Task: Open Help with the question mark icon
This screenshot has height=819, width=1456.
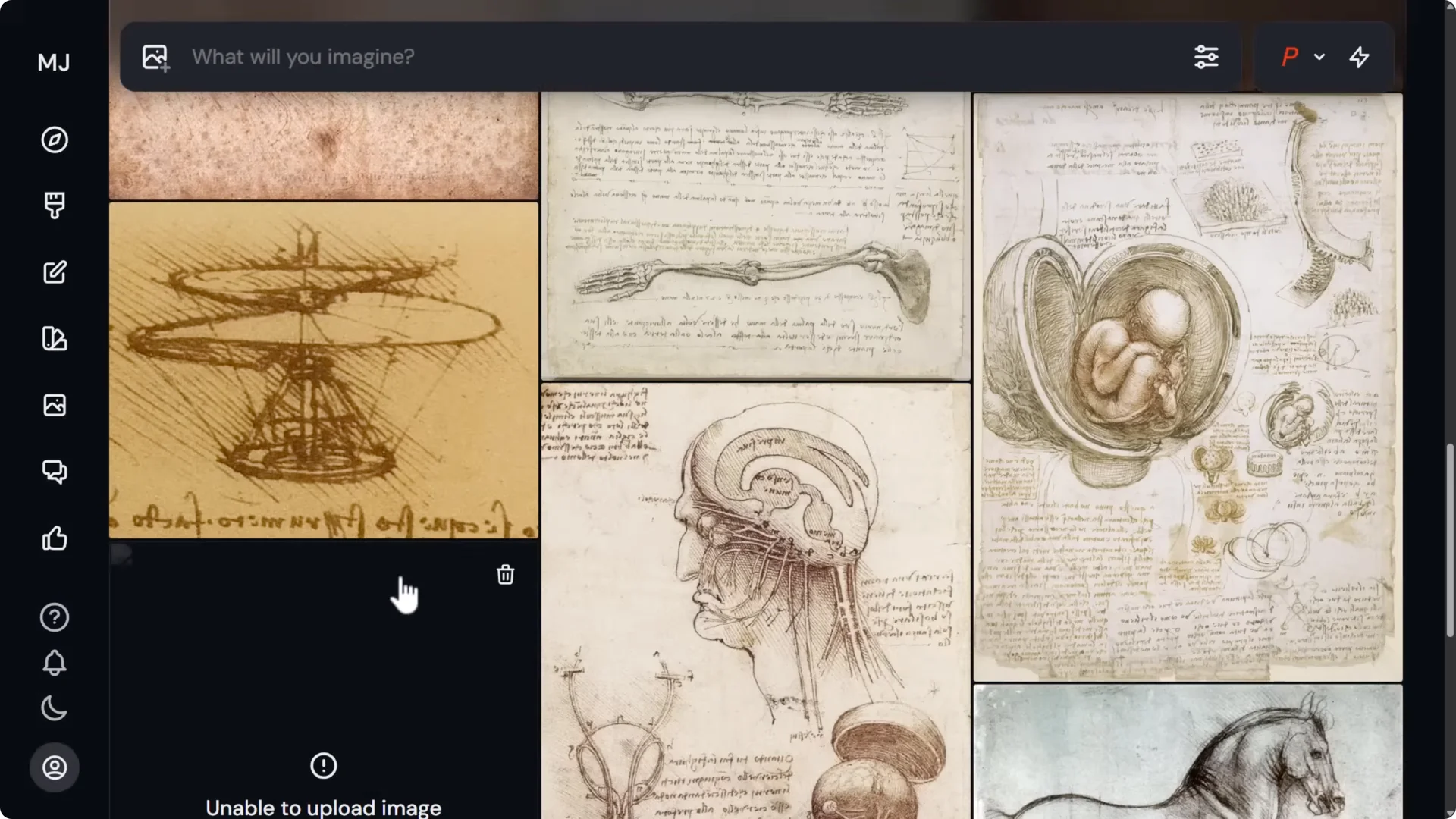Action: [54, 617]
